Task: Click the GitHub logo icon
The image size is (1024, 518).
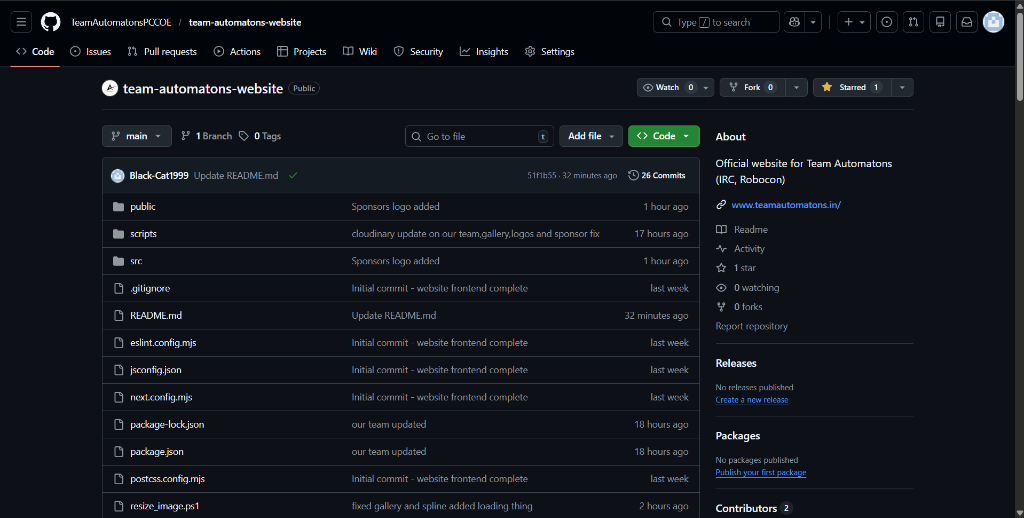Action: pos(50,22)
